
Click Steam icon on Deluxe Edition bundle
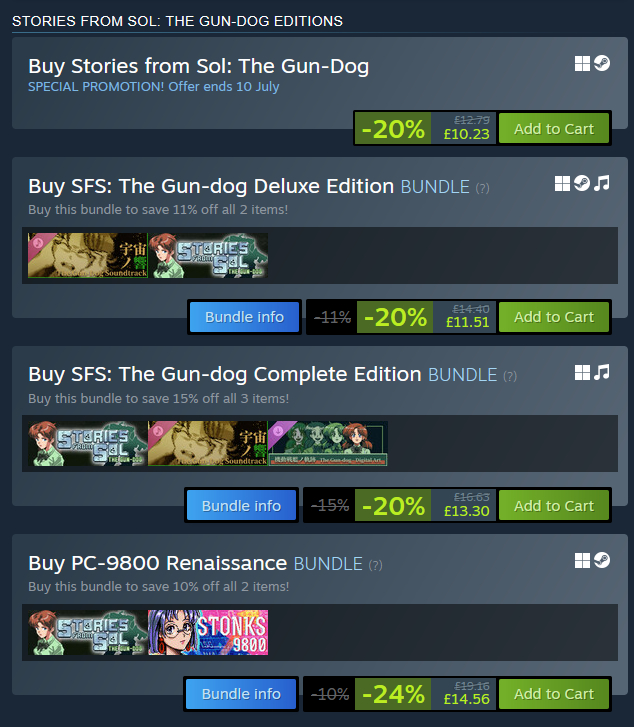(x=582, y=184)
